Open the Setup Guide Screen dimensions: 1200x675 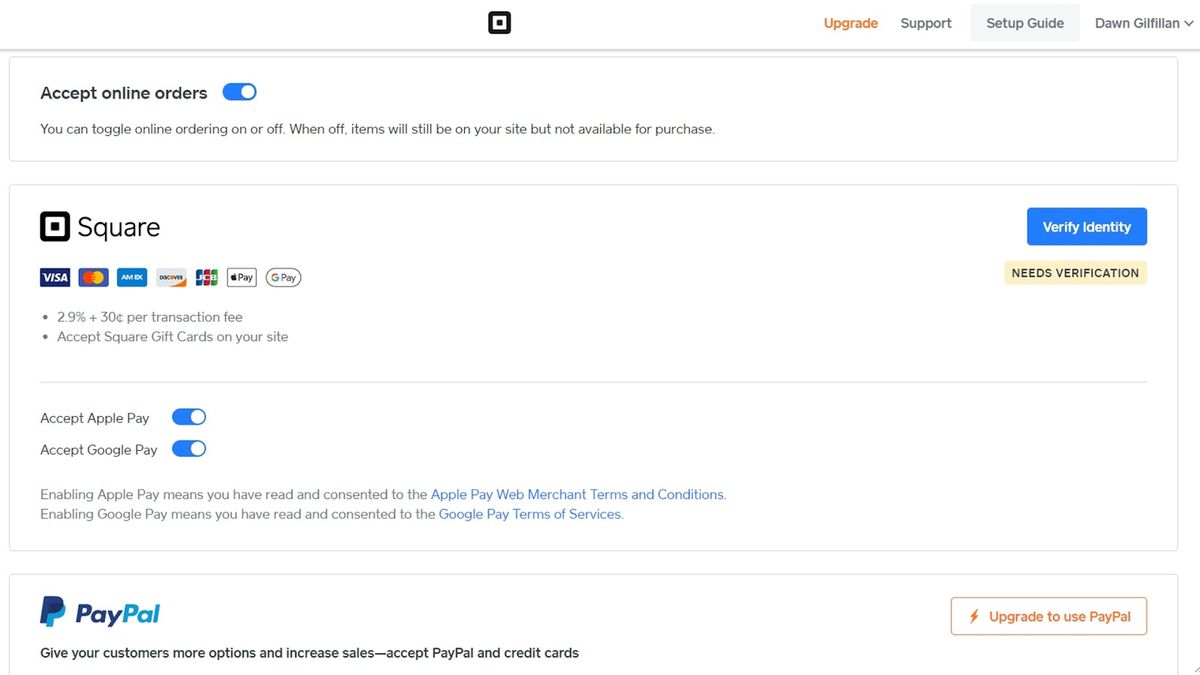(1025, 22)
